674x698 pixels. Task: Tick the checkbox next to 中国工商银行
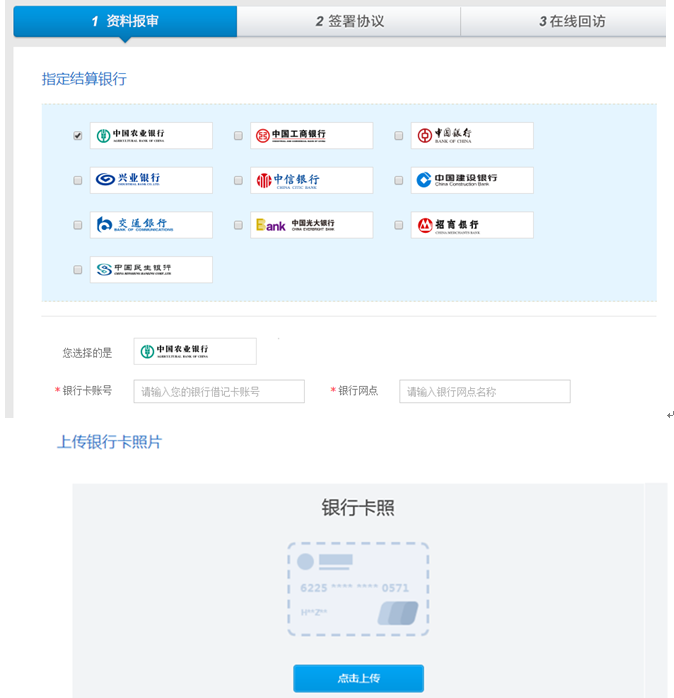tap(238, 136)
